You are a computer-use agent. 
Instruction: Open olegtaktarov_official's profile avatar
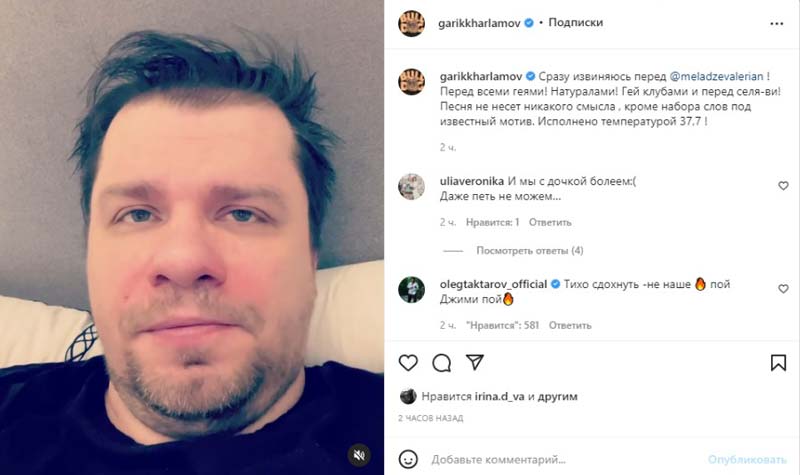click(x=411, y=289)
